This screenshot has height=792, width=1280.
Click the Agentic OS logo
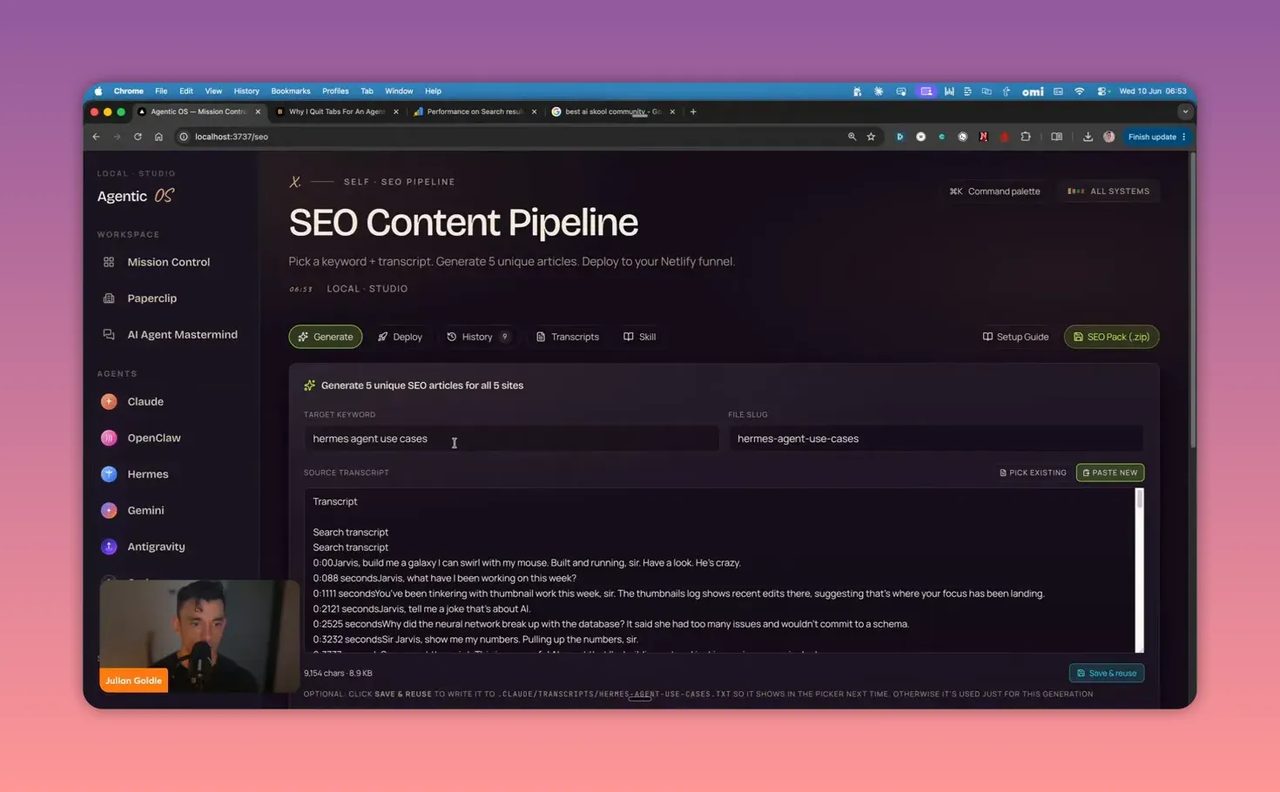(135, 196)
